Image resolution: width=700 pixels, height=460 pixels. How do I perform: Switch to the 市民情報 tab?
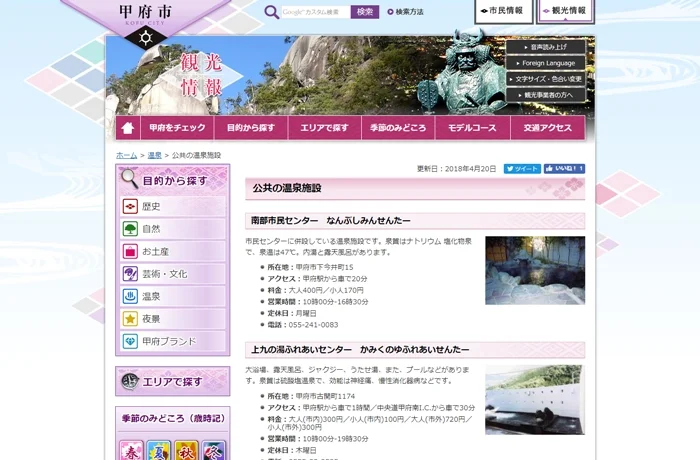(x=503, y=11)
